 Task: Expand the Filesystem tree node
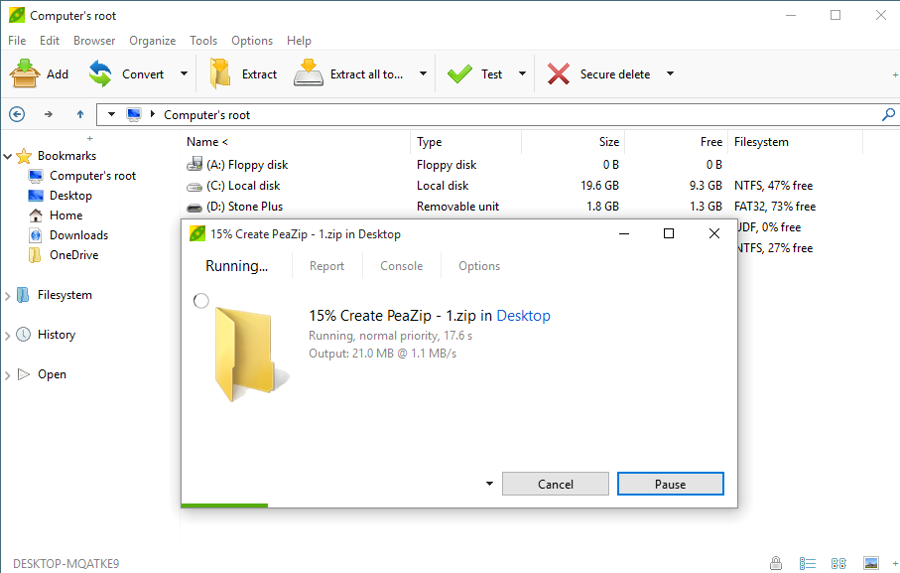click(7, 296)
